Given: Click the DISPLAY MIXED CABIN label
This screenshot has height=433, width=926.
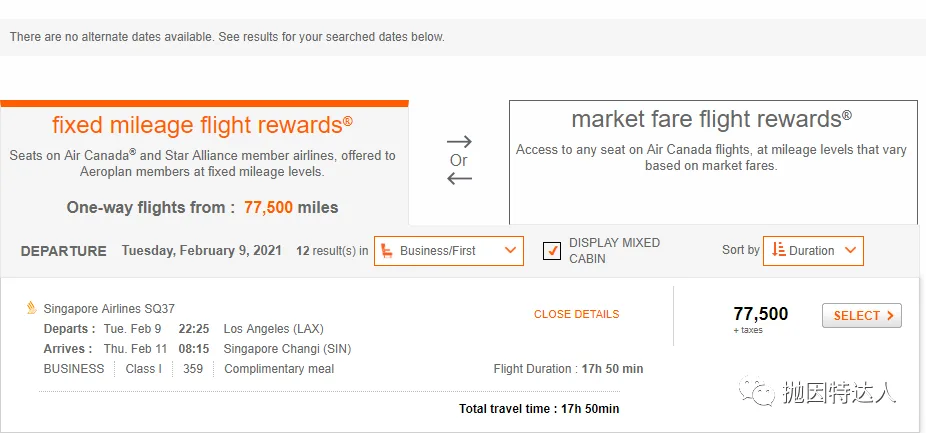Looking at the screenshot, I should click(x=614, y=250).
